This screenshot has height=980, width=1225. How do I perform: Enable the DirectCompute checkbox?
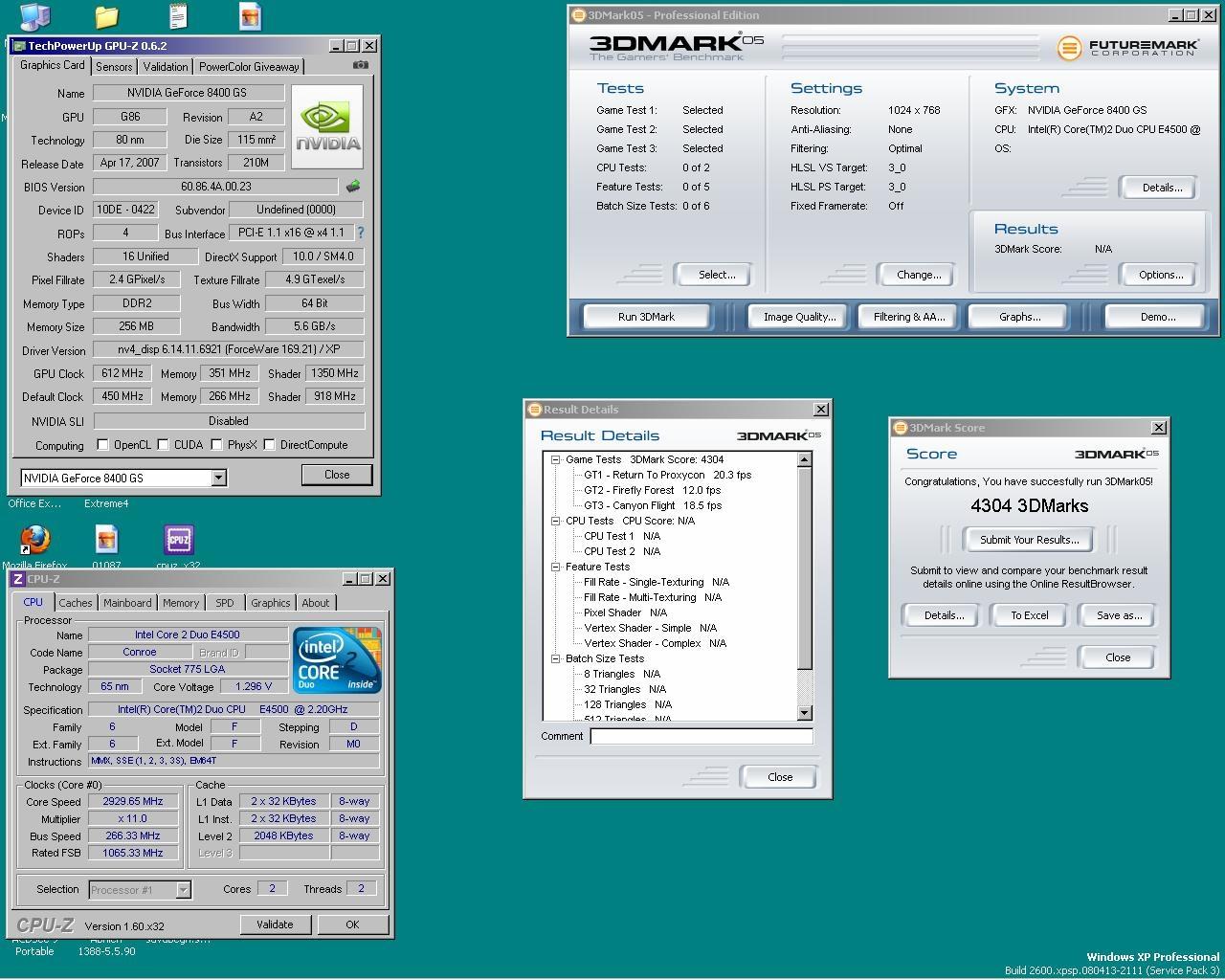click(x=269, y=445)
